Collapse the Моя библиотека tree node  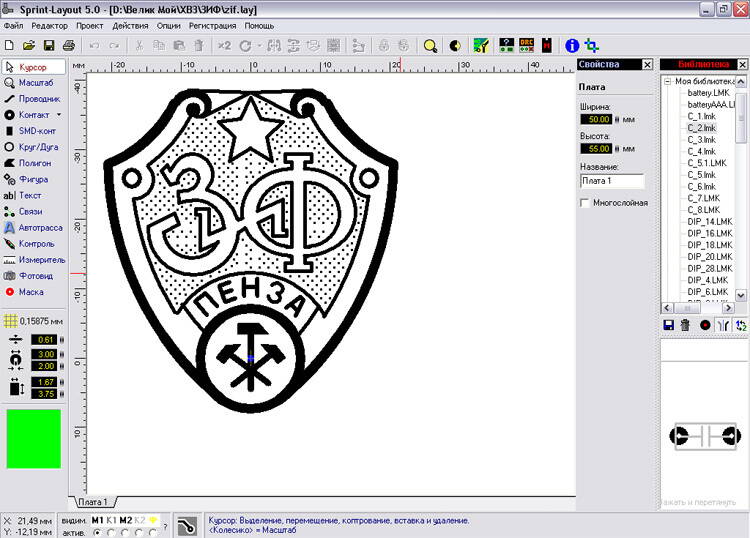(x=667, y=81)
